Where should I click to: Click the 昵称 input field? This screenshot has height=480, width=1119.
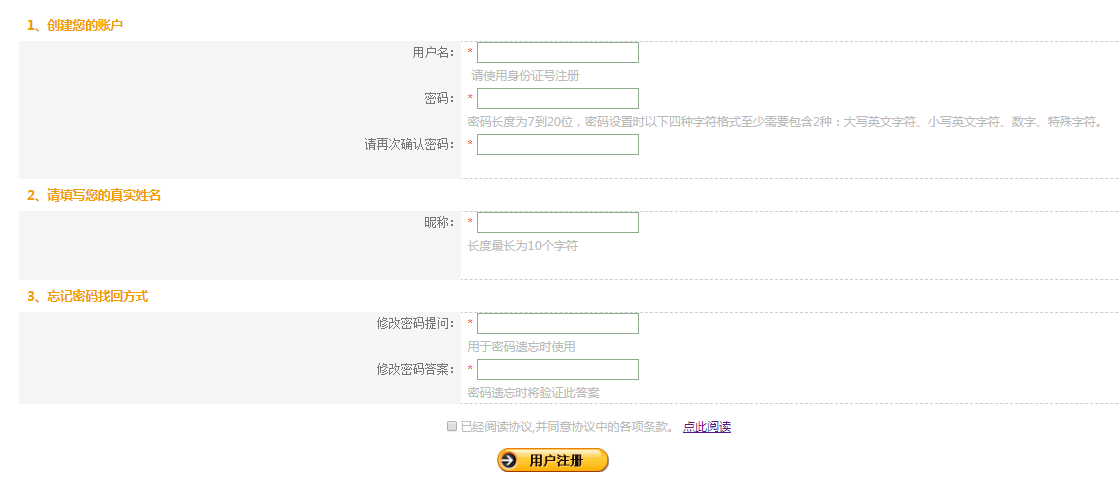pos(557,222)
